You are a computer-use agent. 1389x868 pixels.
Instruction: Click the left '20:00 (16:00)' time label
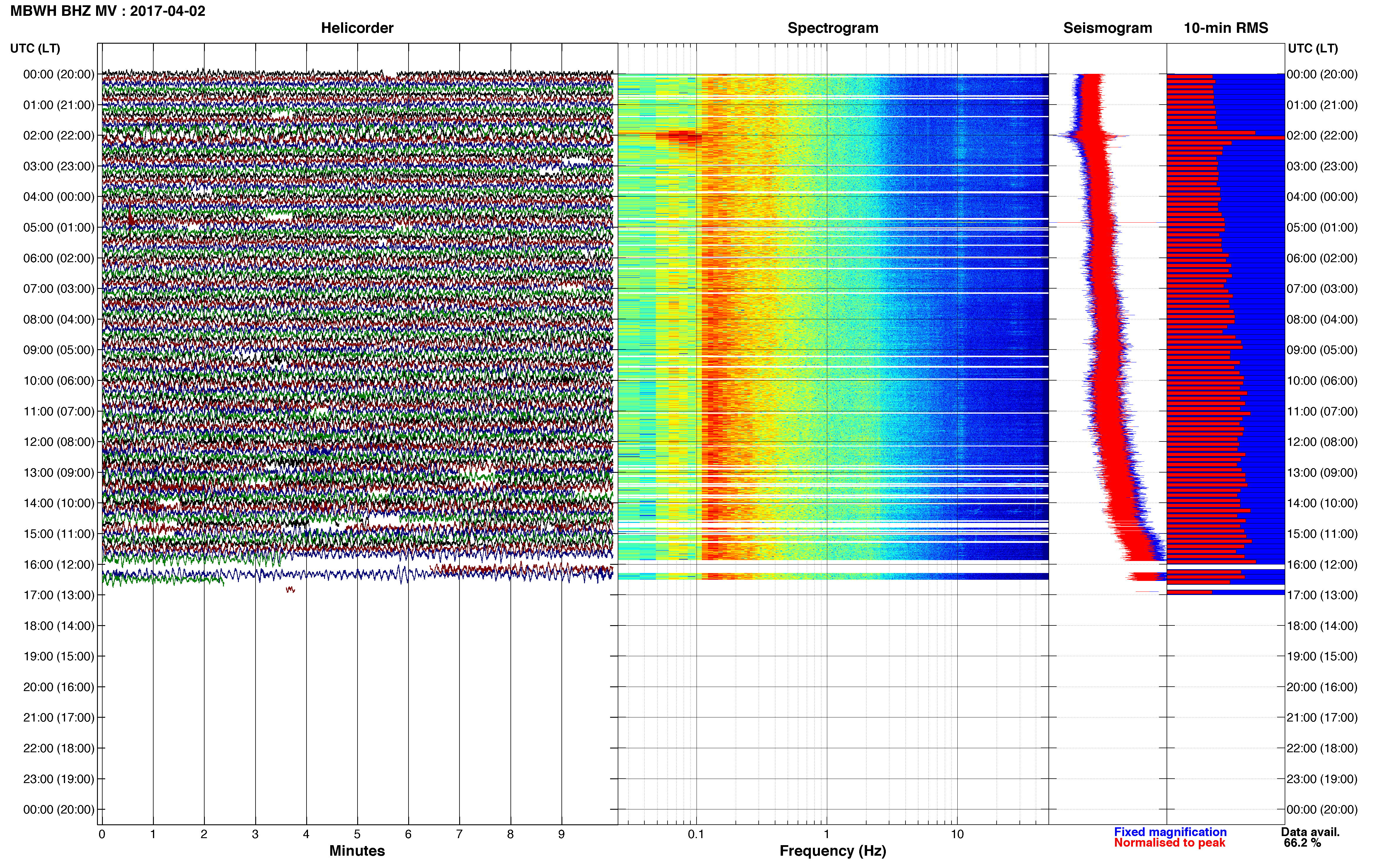[x=59, y=687]
